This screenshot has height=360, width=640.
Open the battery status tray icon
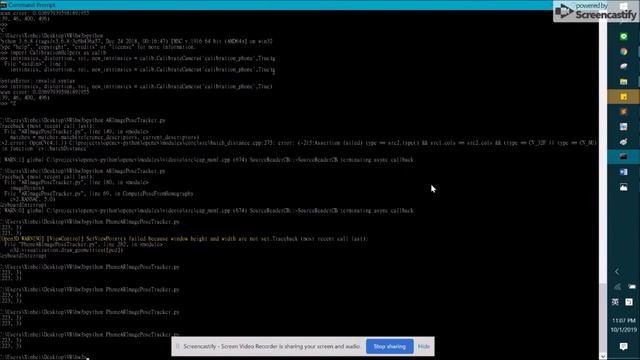click(631, 287)
